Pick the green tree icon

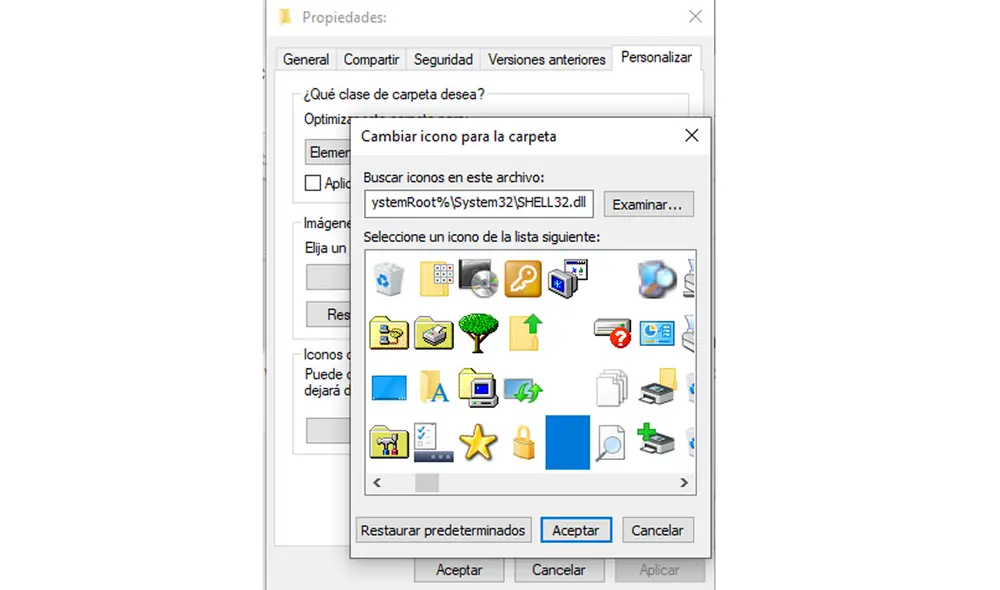[477, 332]
